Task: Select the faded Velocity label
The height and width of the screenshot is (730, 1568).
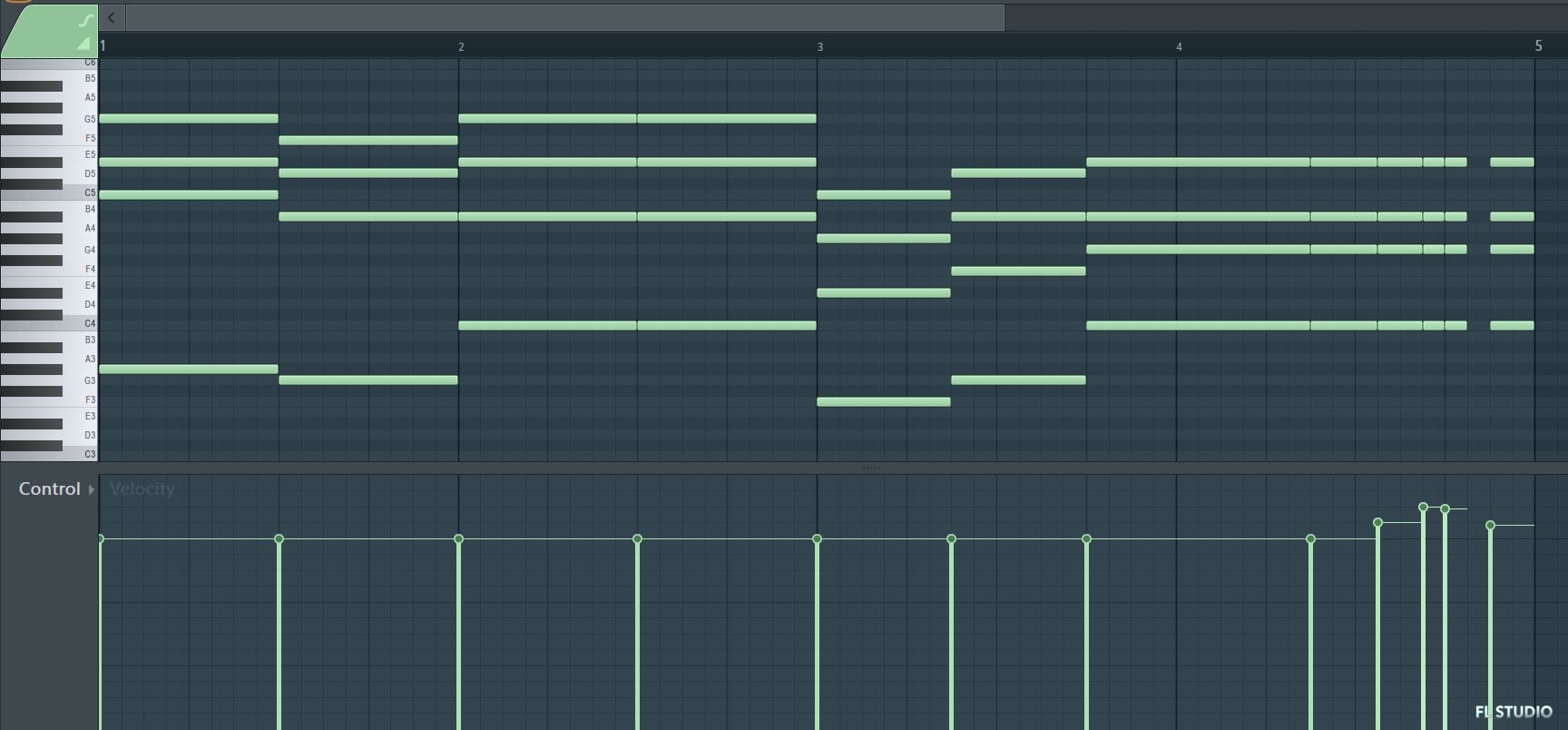Action: pyautogui.click(x=142, y=488)
